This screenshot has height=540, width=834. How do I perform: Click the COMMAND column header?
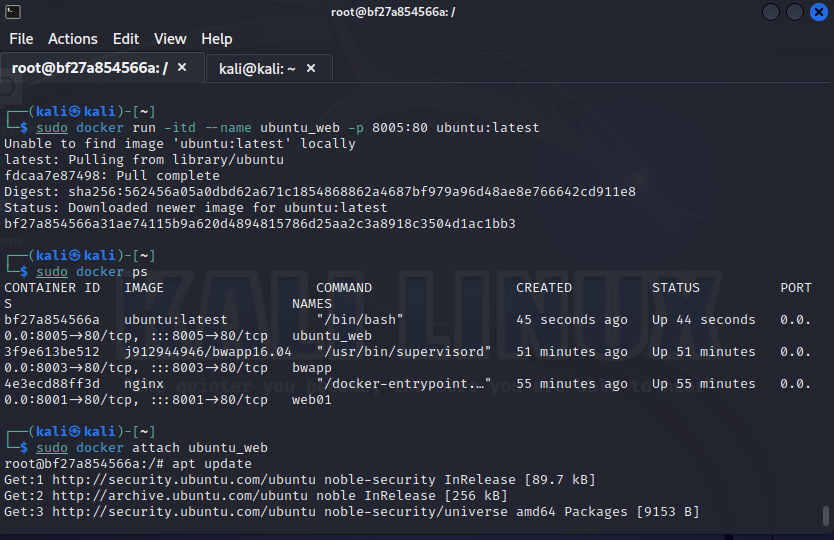(344, 288)
